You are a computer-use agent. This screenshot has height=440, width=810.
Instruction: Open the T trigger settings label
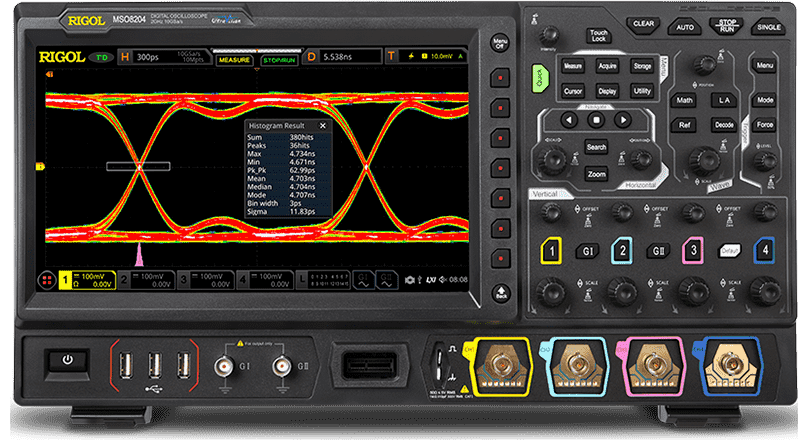(391, 59)
